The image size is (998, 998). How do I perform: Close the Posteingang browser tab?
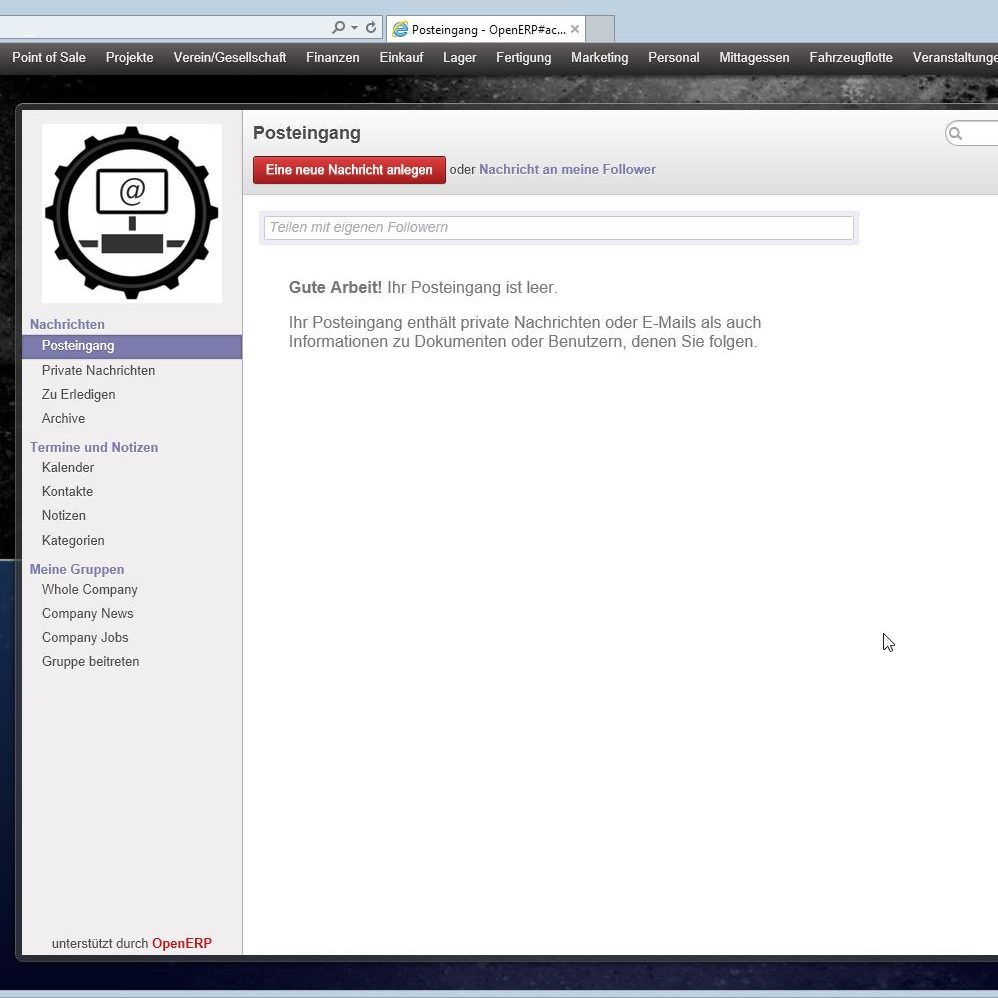pyautogui.click(x=575, y=29)
